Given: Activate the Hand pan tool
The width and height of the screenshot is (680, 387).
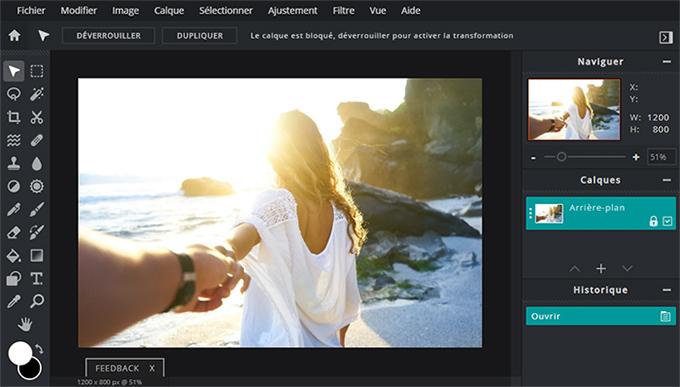Looking at the screenshot, I should (x=25, y=324).
